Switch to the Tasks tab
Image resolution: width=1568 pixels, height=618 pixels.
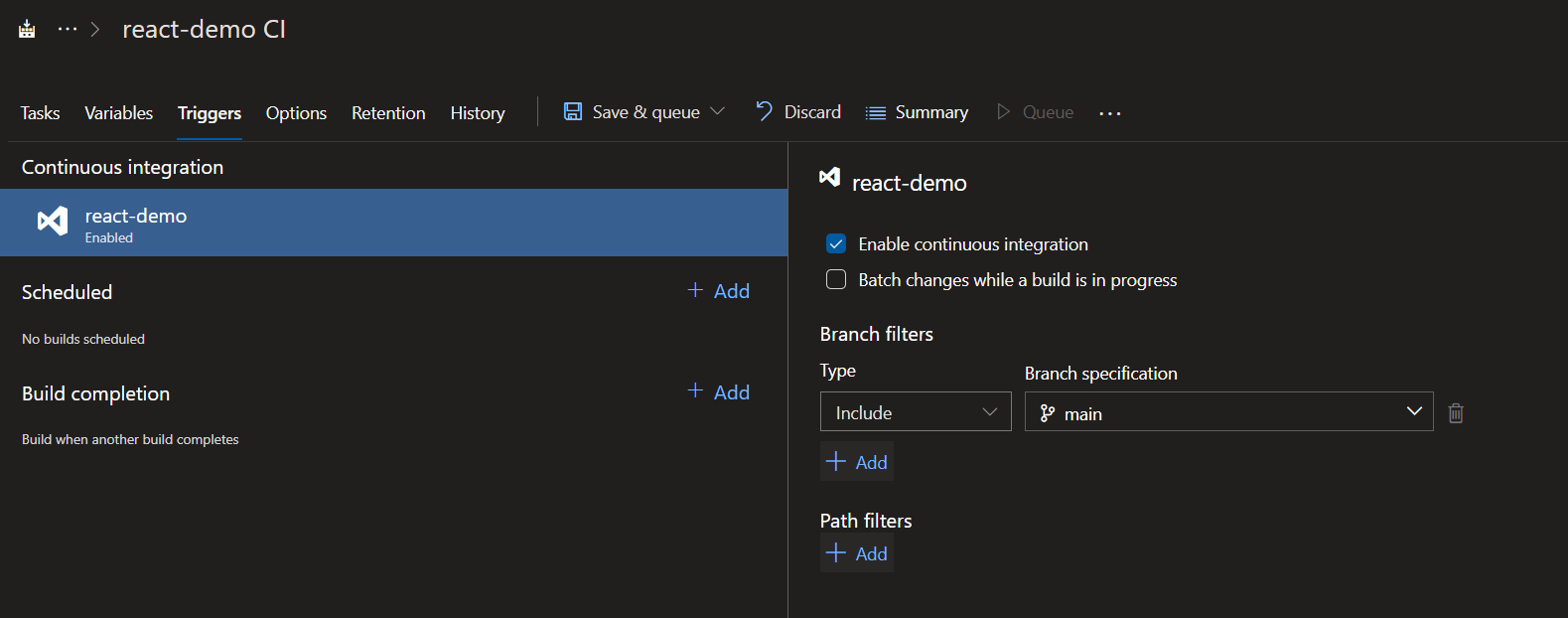click(x=40, y=113)
